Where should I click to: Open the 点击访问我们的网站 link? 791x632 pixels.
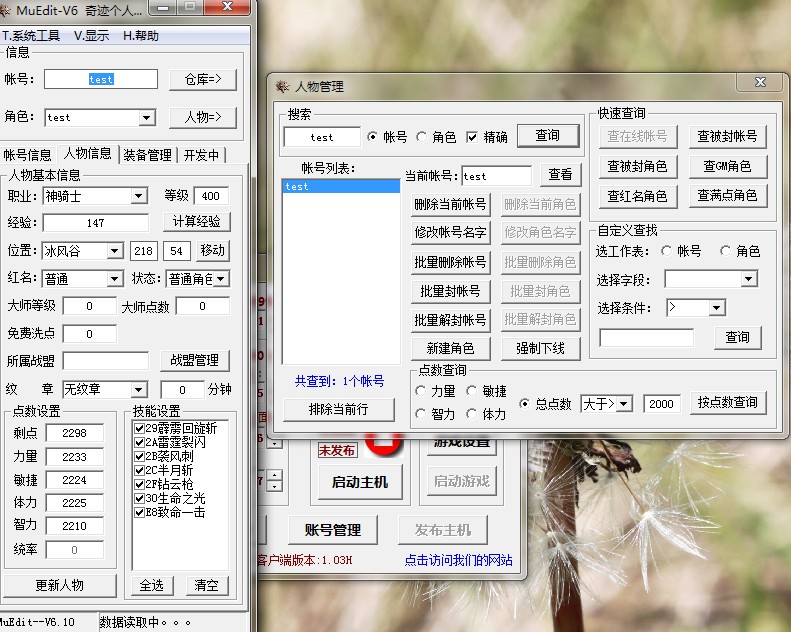[x=458, y=560]
